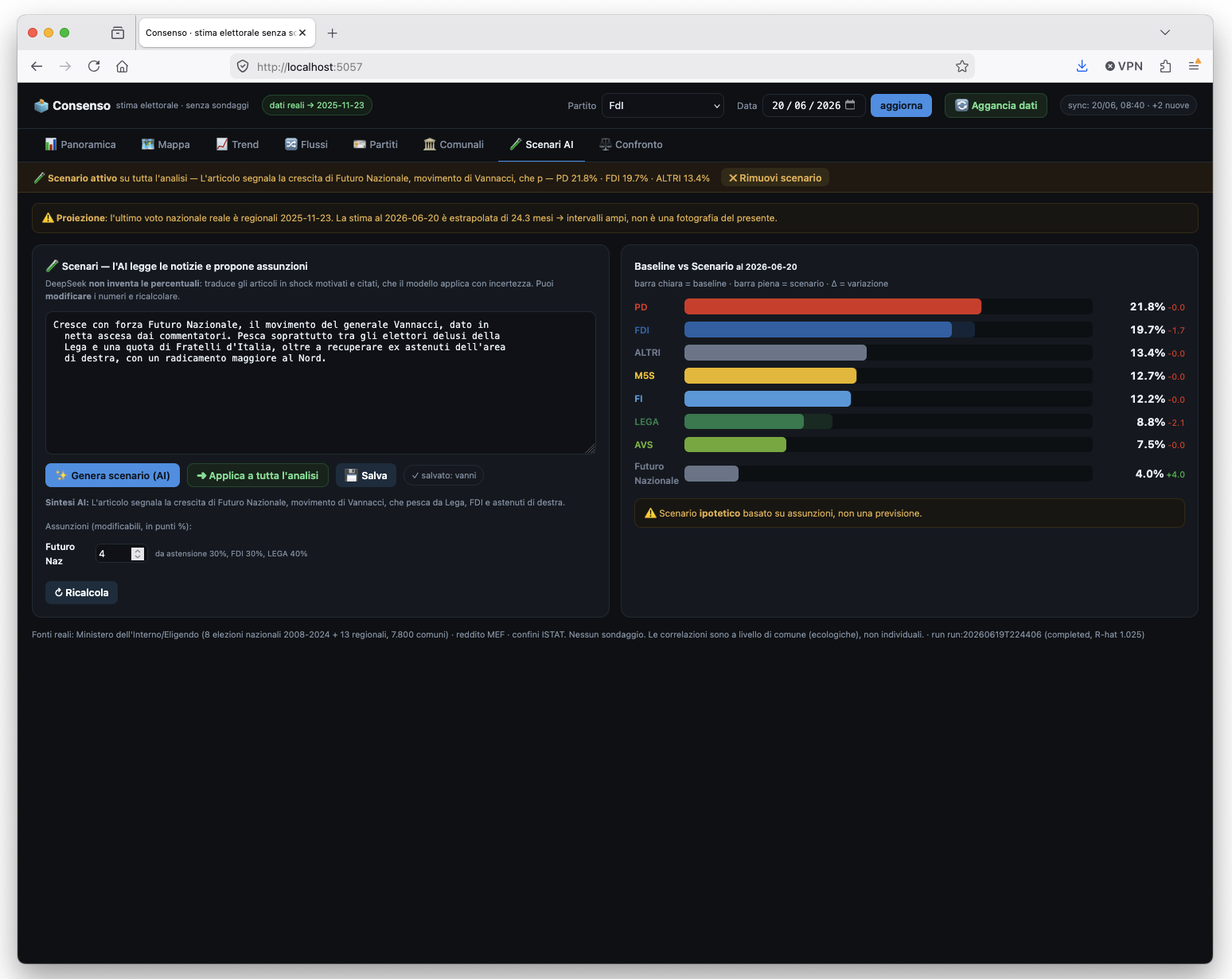The height and width of the screenshot is (979, 1232).
Task: Click the Consenso logo
Action: (x=72, y=105)
